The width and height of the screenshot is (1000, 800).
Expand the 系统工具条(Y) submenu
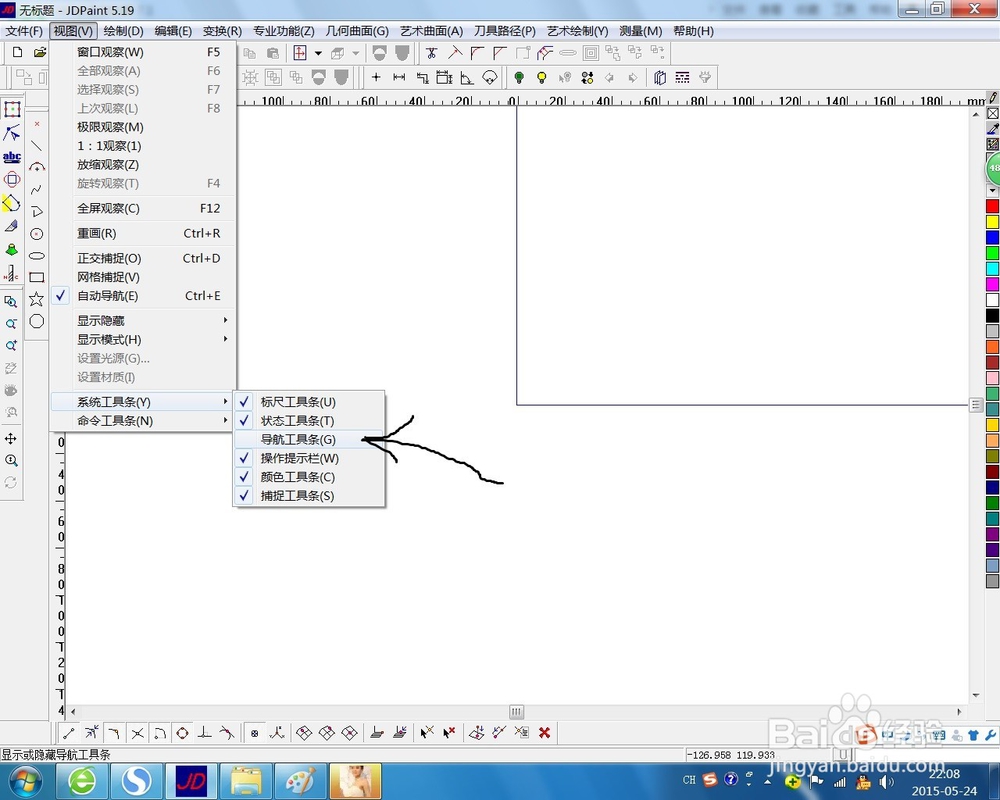tap(143, 402)
